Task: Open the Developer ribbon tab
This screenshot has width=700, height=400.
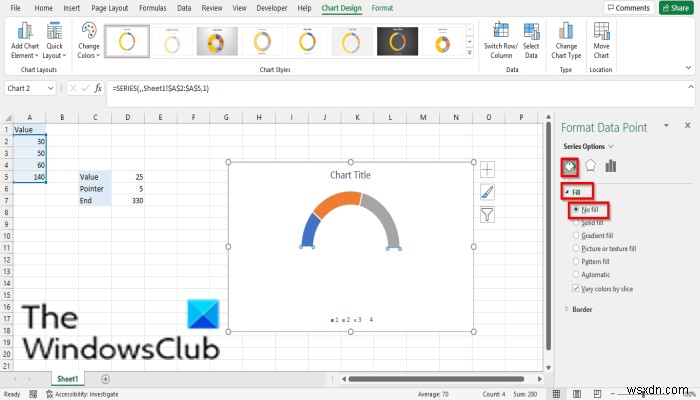Action: (x=272, y=8)
